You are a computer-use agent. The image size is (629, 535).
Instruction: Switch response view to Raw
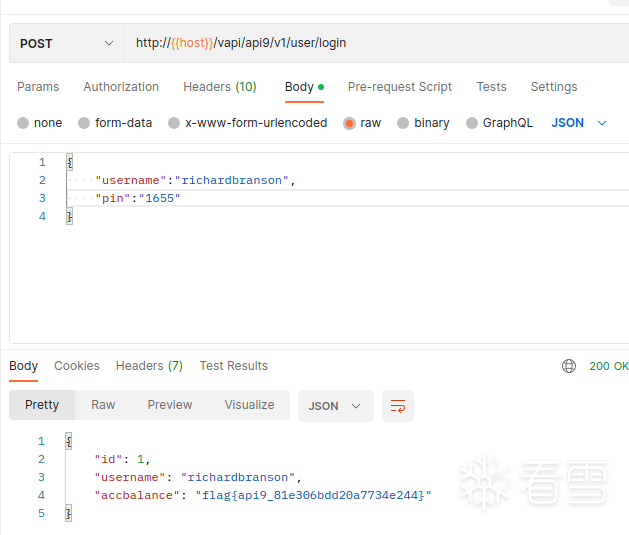pyautogui.click(x=103, y=405)
